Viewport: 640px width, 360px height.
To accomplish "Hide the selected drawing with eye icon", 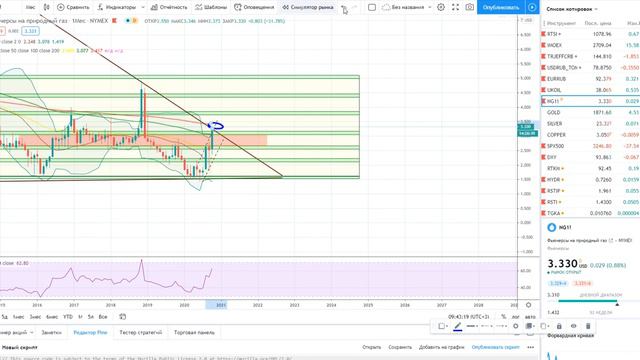I will click(573, 326).
